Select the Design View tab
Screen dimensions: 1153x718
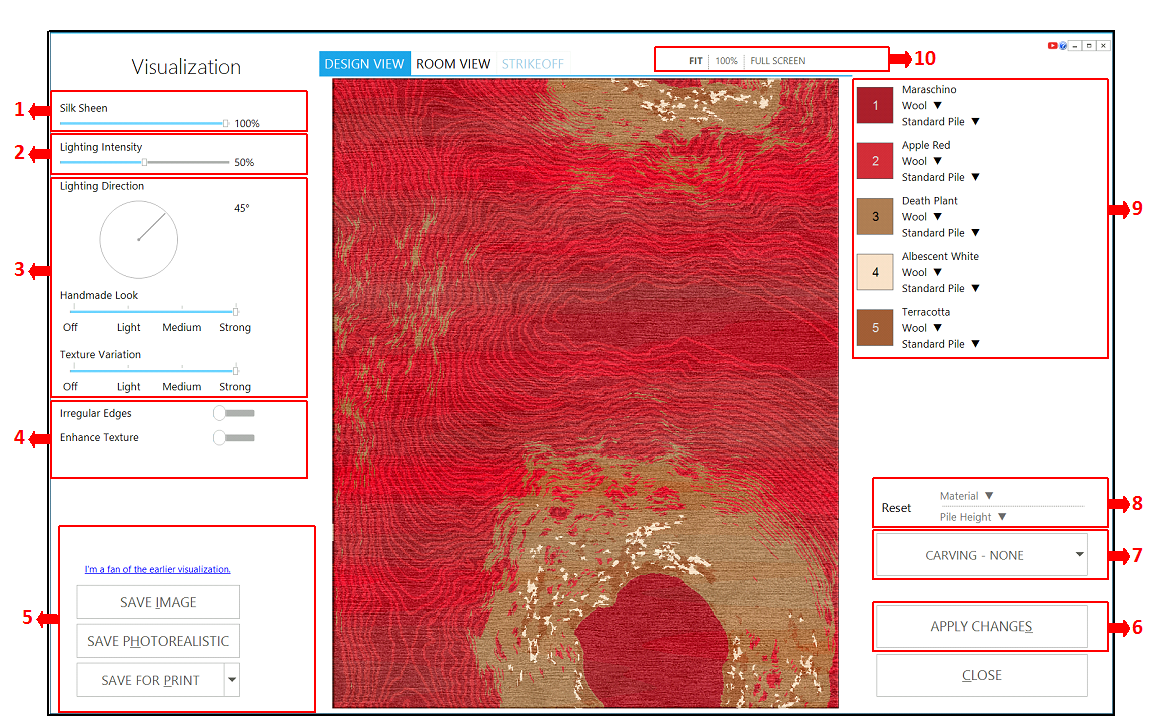pos(365,64)
